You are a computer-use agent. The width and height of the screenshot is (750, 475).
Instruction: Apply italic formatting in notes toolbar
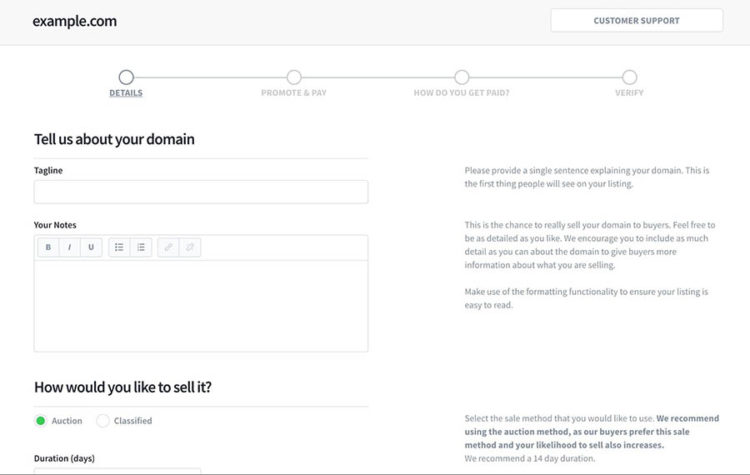(x=70, y=247)
